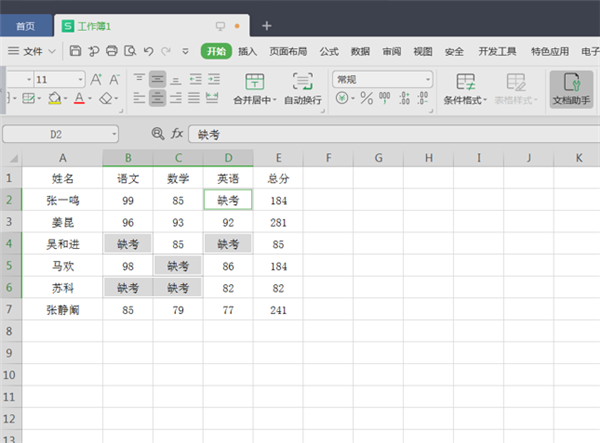This screenshot has width=600, height=443.
Task: Toggle center horizontal alignment
Action: pyautogui.click(x=158, y=98)
